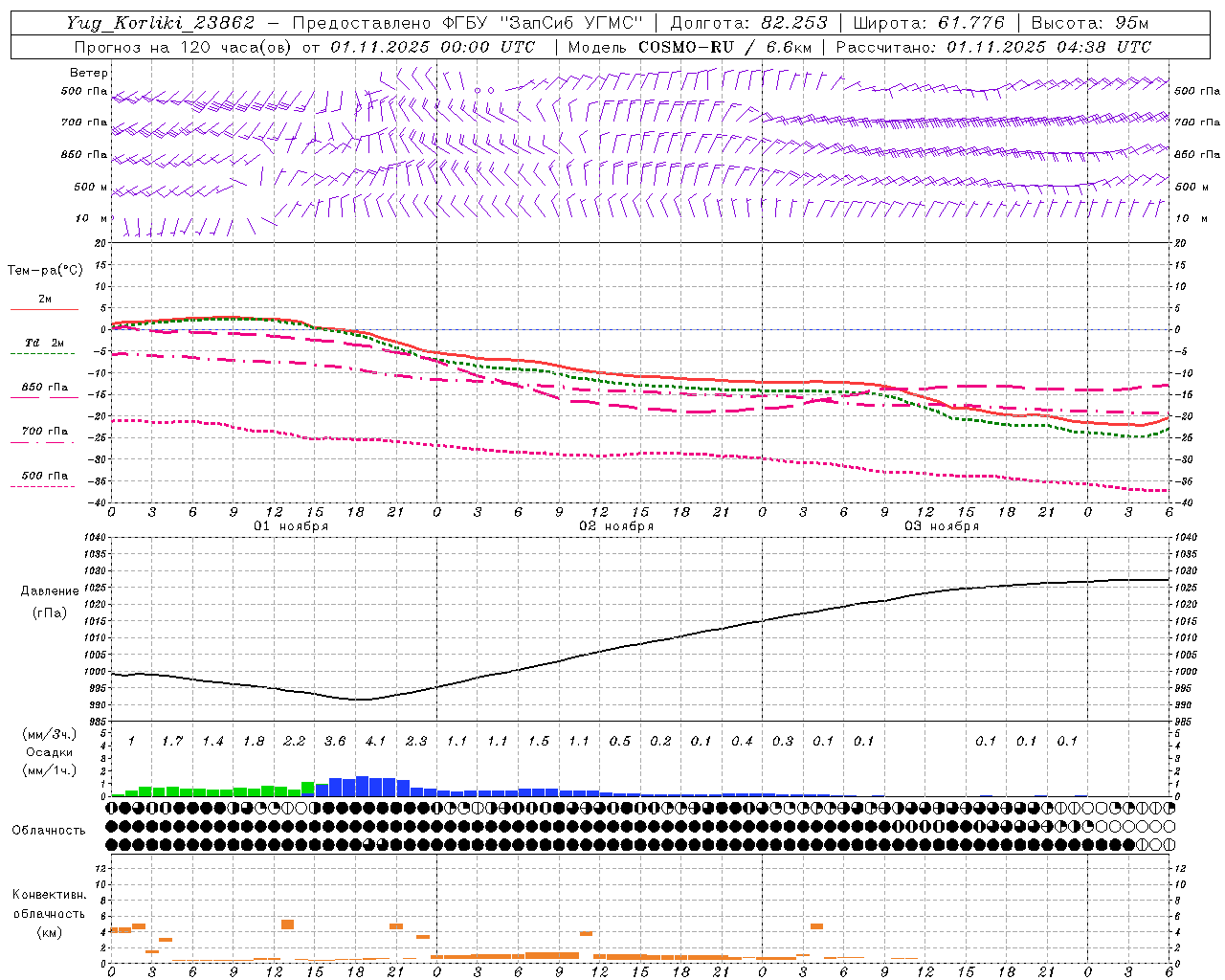The width and height of the screenshot is (1225, 980).
Task: Click the forecast start 01.11.2025 00:00 UTC
Action: pos(433,47)
